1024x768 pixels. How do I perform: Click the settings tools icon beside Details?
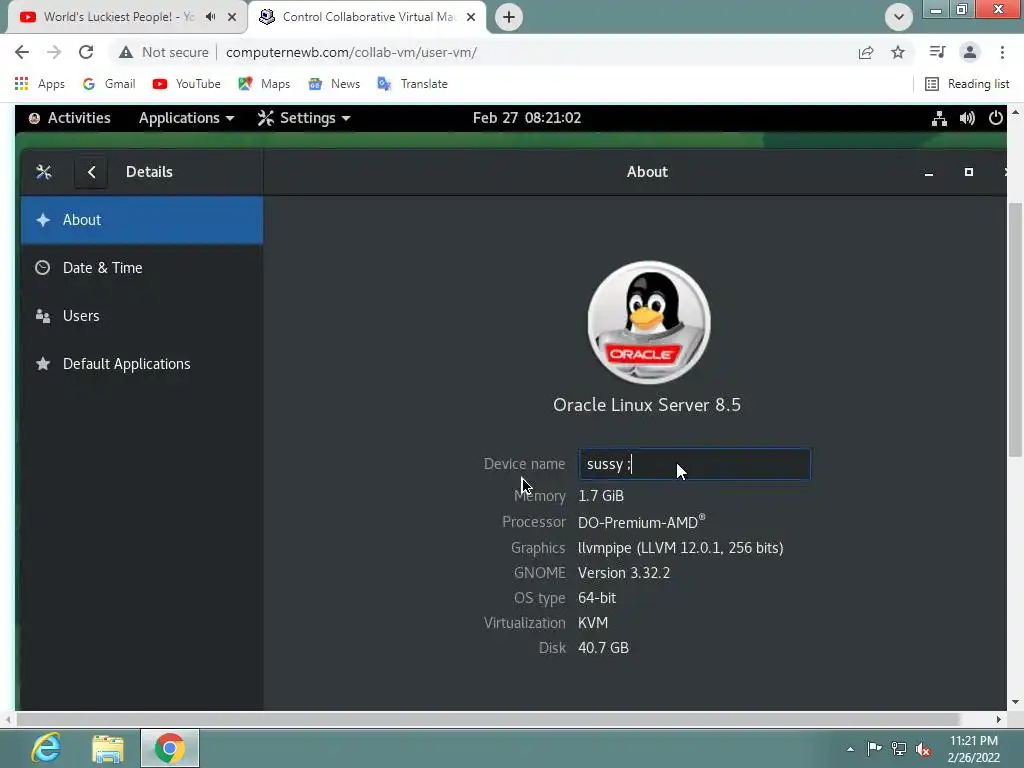(x=44, y=172)
